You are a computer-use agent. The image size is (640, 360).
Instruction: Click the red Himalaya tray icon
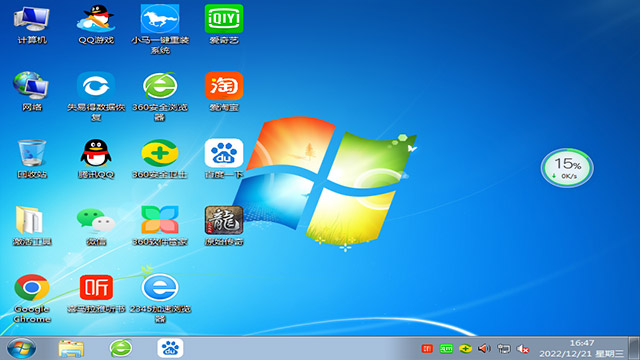coord(427,349)
